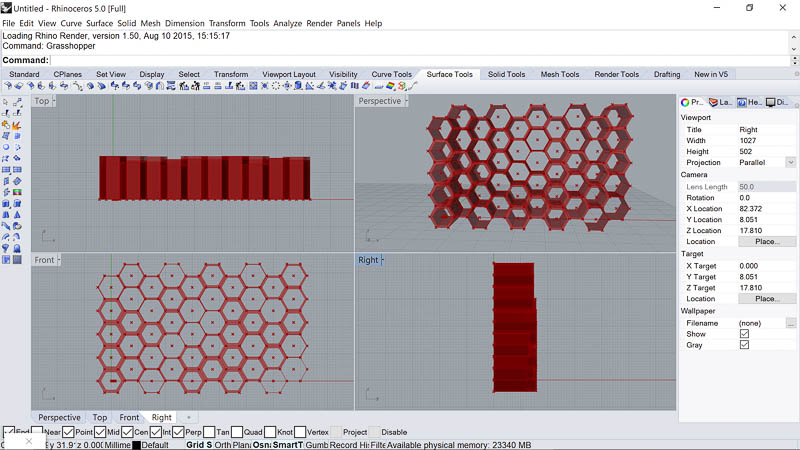Uncheck the wallpaper Gray checkbox

point(744,345)
